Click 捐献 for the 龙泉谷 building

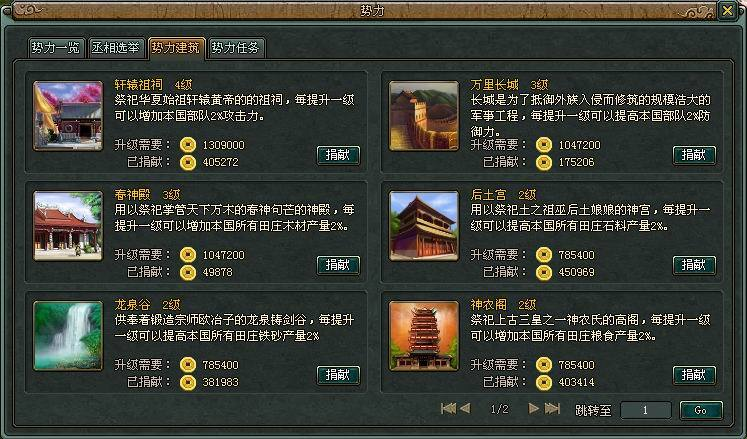click(338, 376)
